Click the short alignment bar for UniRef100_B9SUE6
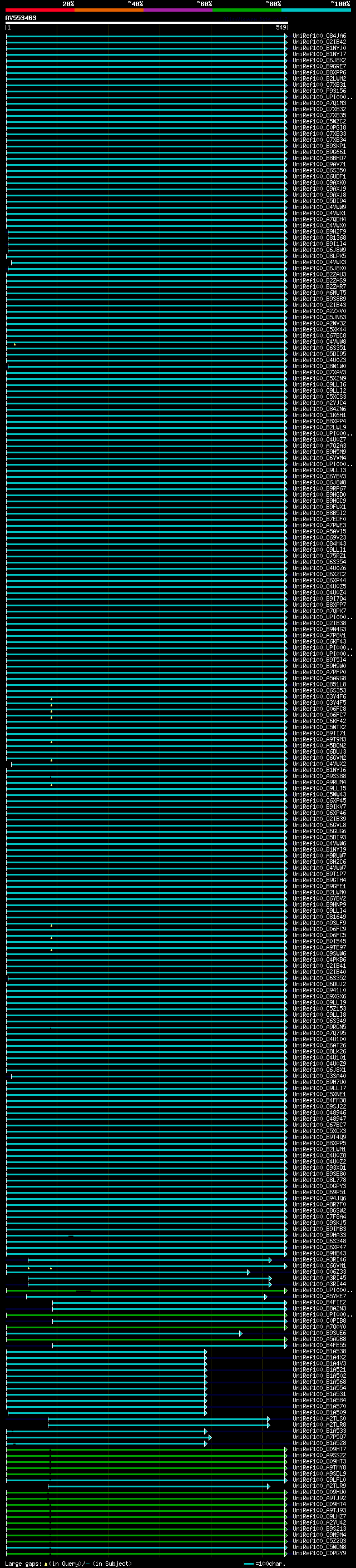356x1568 pixels. [x=124, y=1333]
